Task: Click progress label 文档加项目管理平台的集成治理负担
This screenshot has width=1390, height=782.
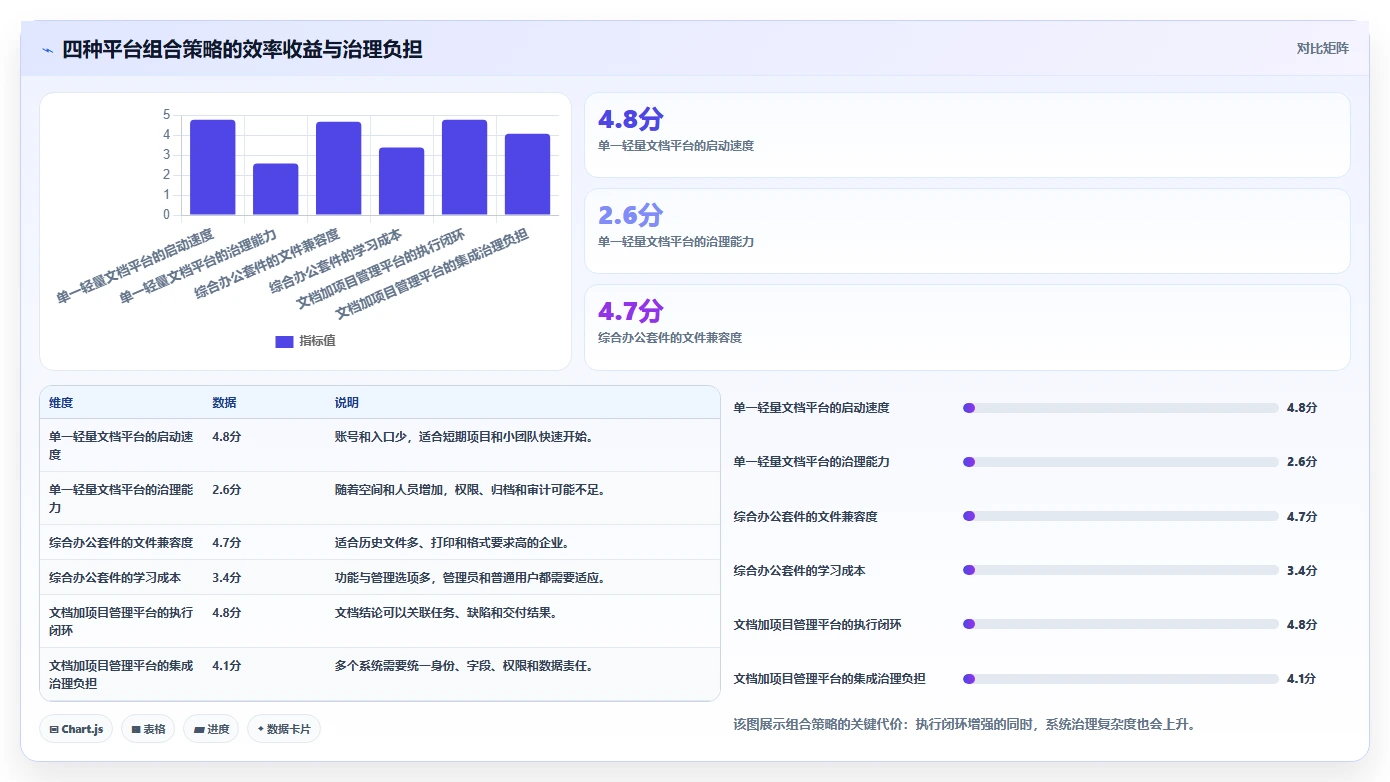Action: (829, 678)
